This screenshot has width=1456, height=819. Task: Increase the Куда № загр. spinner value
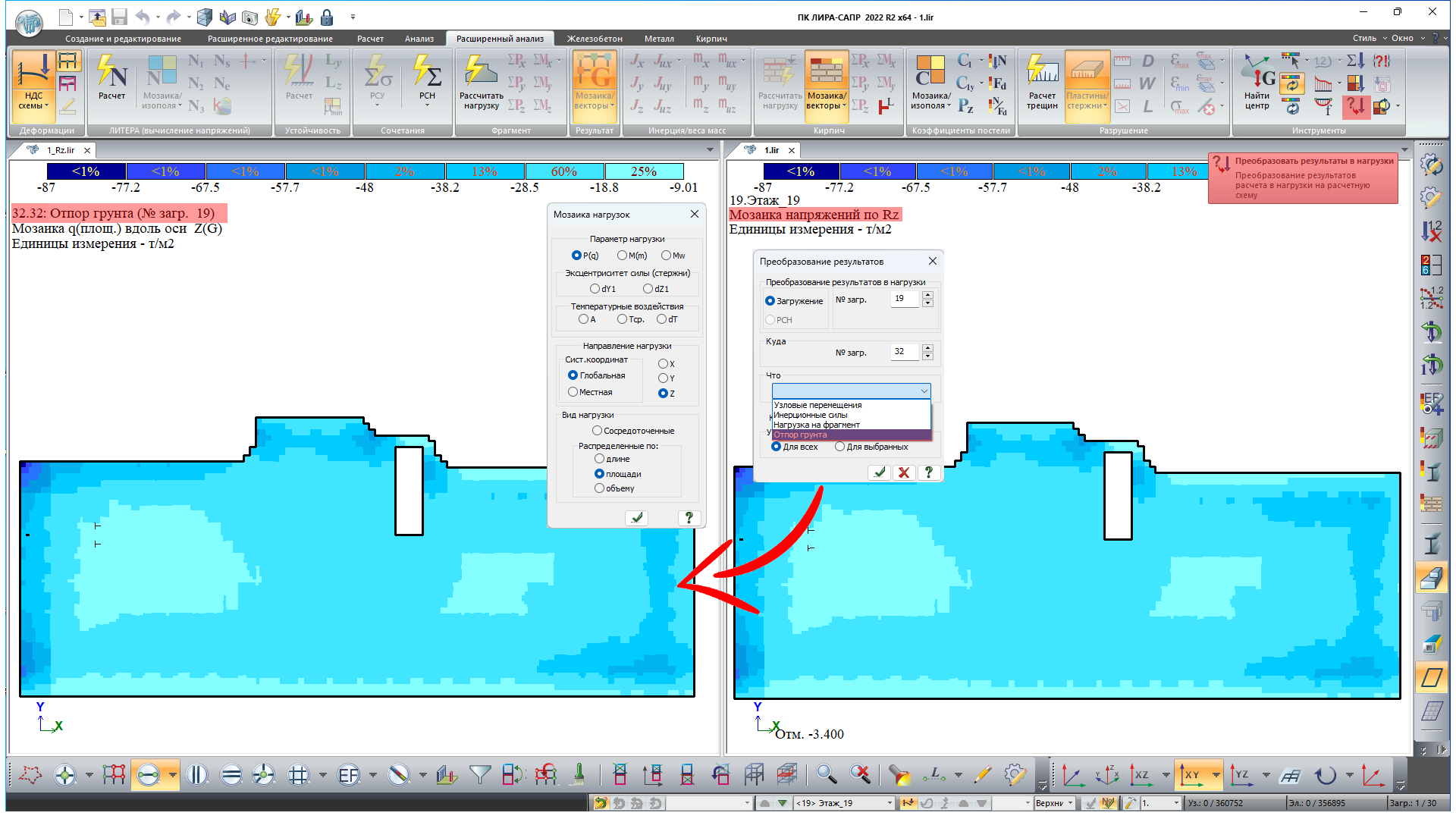pyautogui.click(x=927, y=348)
